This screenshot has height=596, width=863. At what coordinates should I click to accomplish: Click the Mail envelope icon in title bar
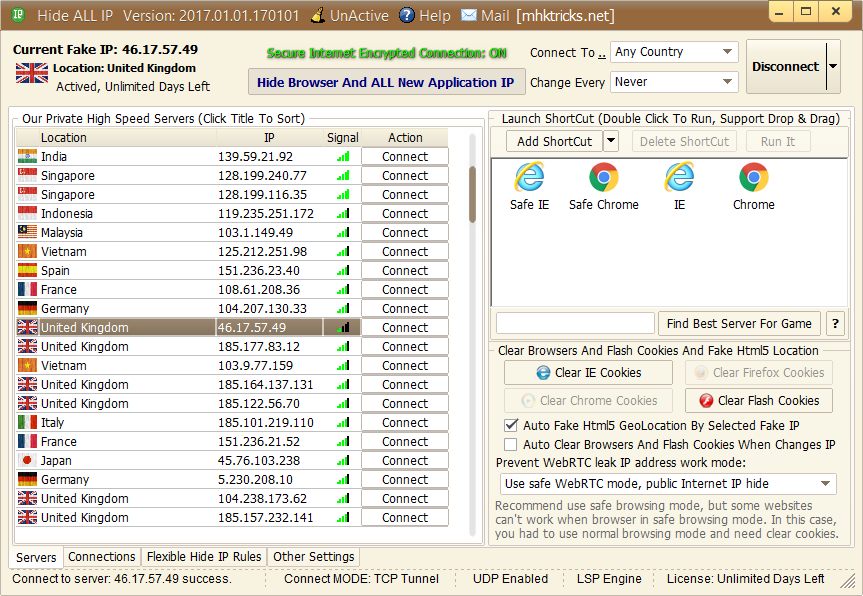(468, 15)
